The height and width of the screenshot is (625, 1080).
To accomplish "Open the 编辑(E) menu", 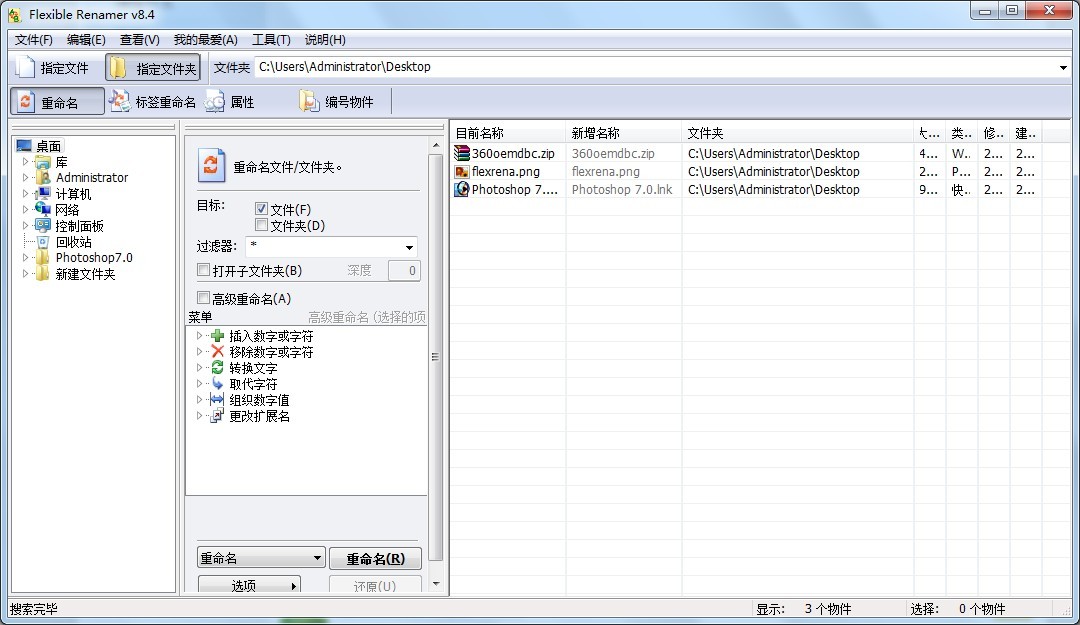I will [86, 40].
